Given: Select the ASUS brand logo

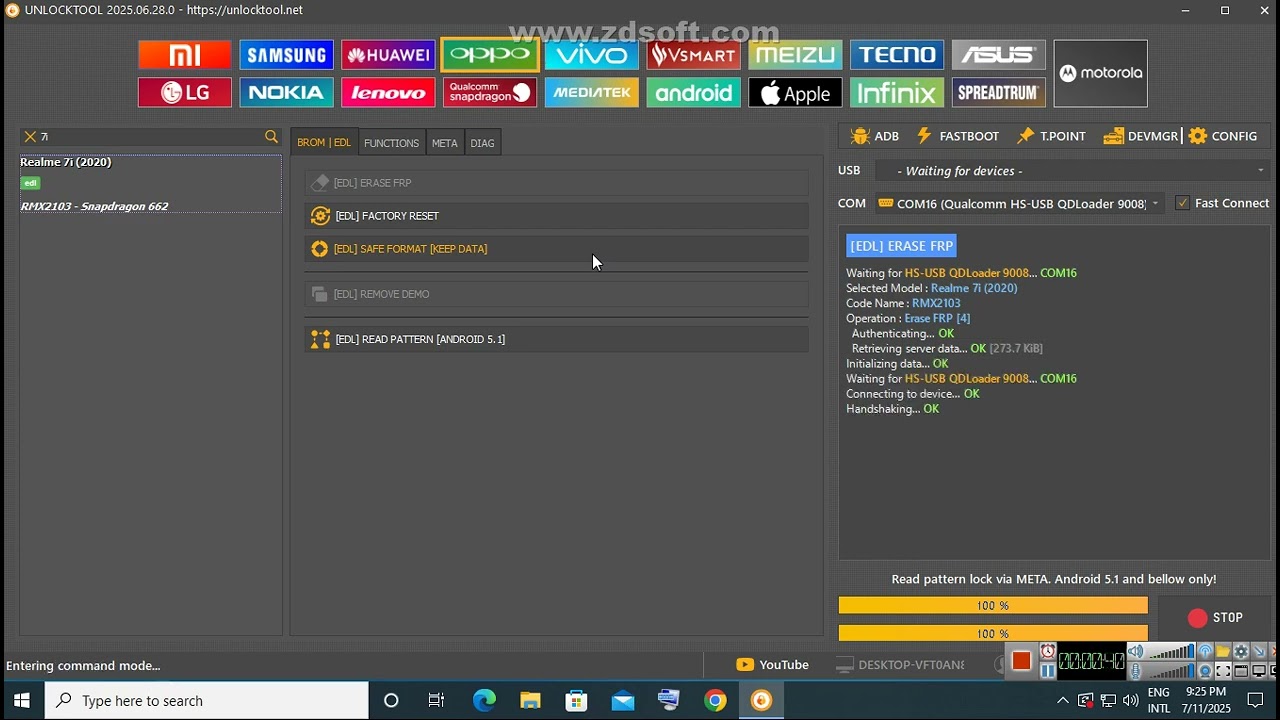Looking at the screenshot, I should (x=999, y=55).
